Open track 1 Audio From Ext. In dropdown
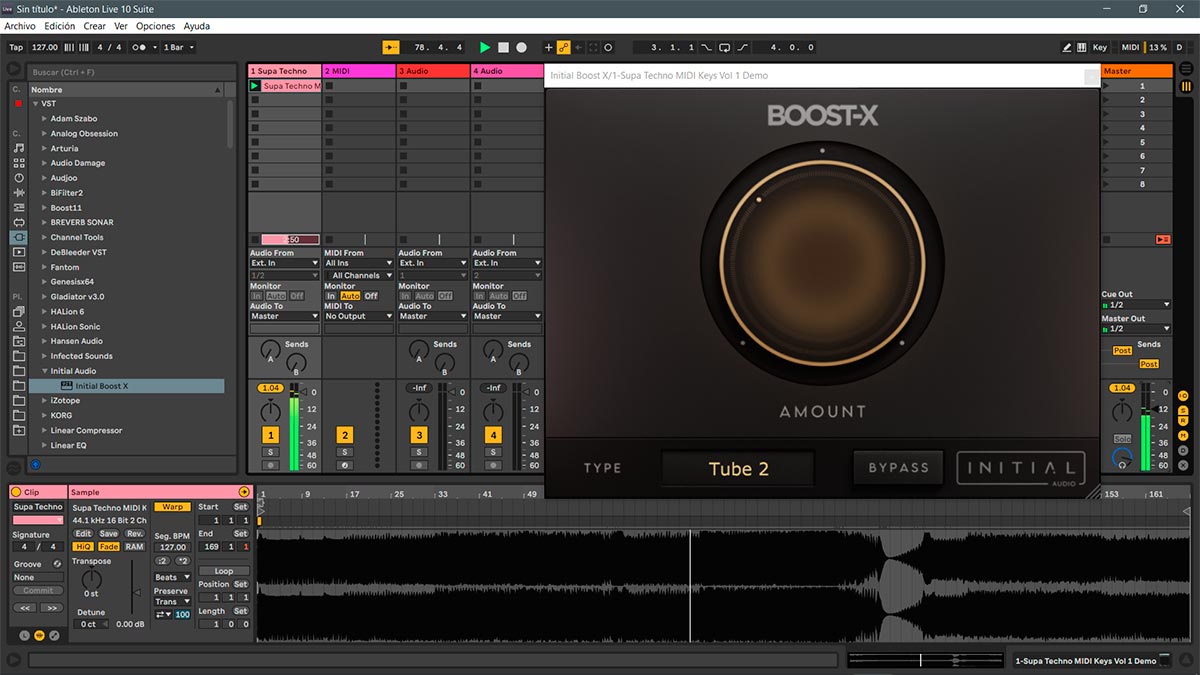The width and height of the screenshot is (1200, 675). pyautogui.click(x=285, y=263)
